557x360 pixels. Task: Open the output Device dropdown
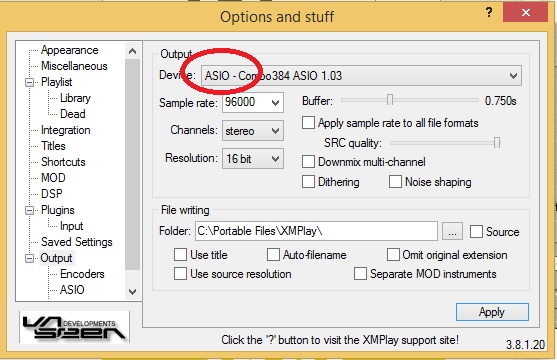361,76
